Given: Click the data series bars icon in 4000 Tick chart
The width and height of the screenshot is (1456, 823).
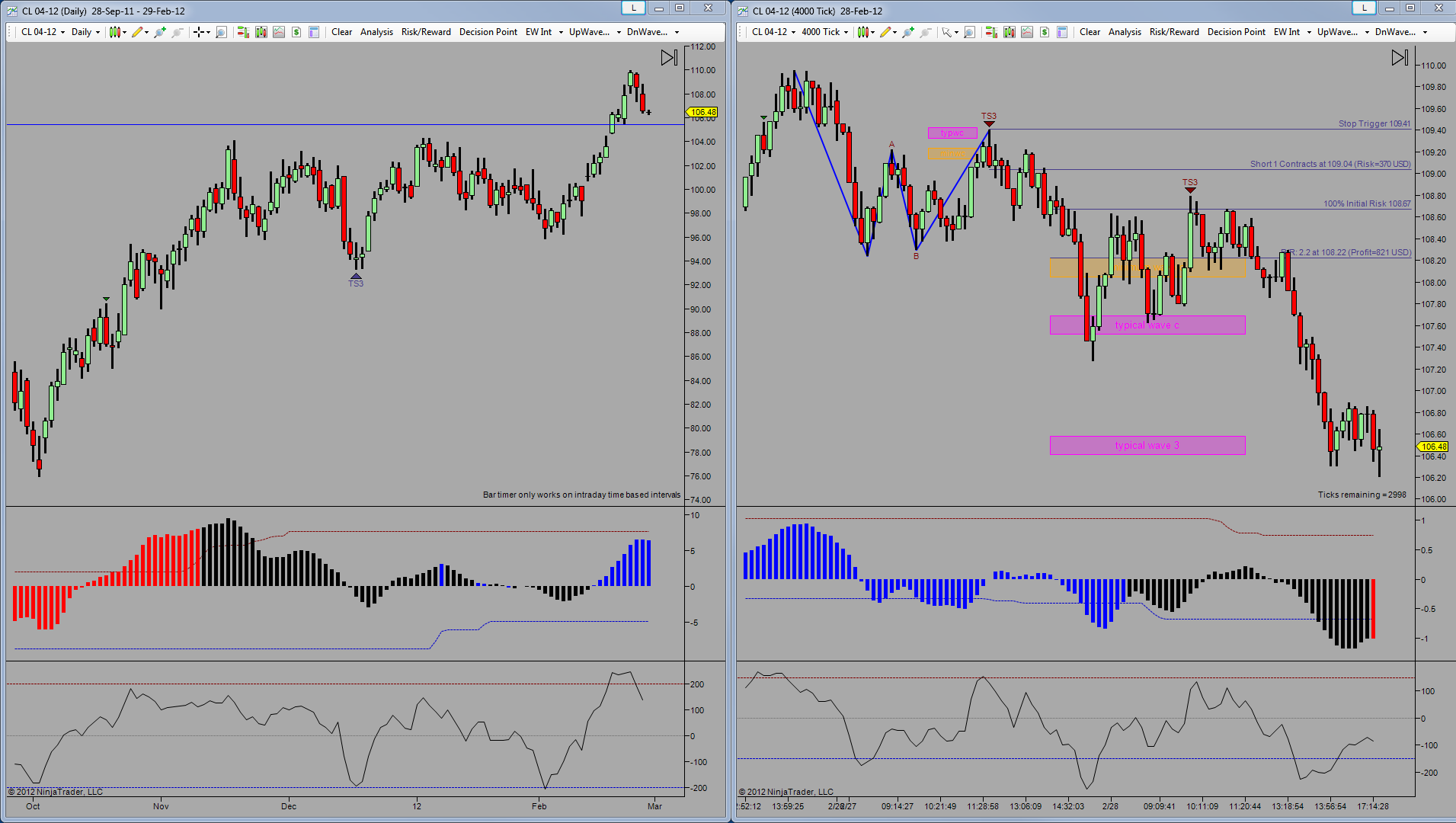Looking at the screenshot, I should (1010, 32).
